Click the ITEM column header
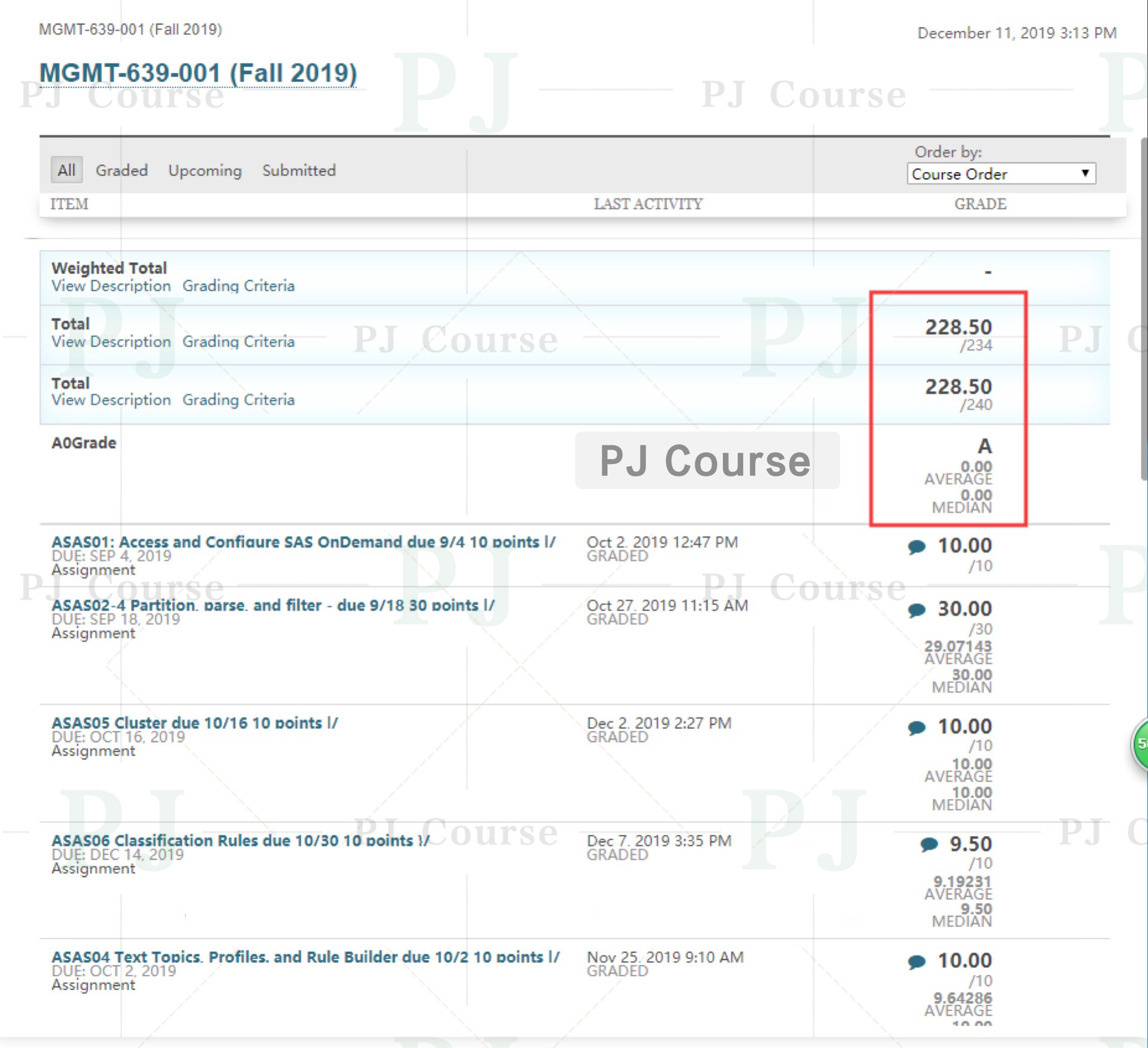 pyautogui.click(x=69, y=204)
